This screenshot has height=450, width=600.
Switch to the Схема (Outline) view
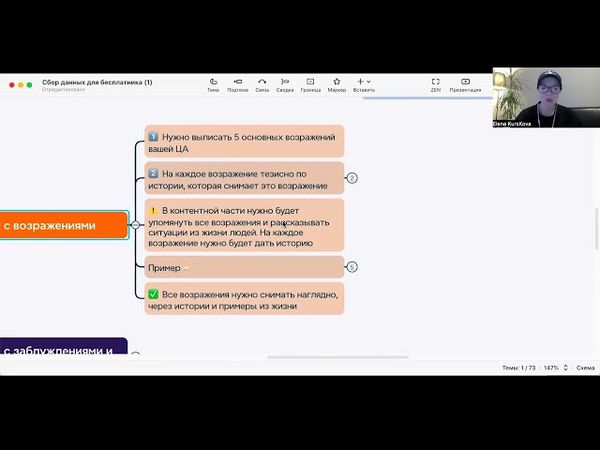[x=585, y=368]
